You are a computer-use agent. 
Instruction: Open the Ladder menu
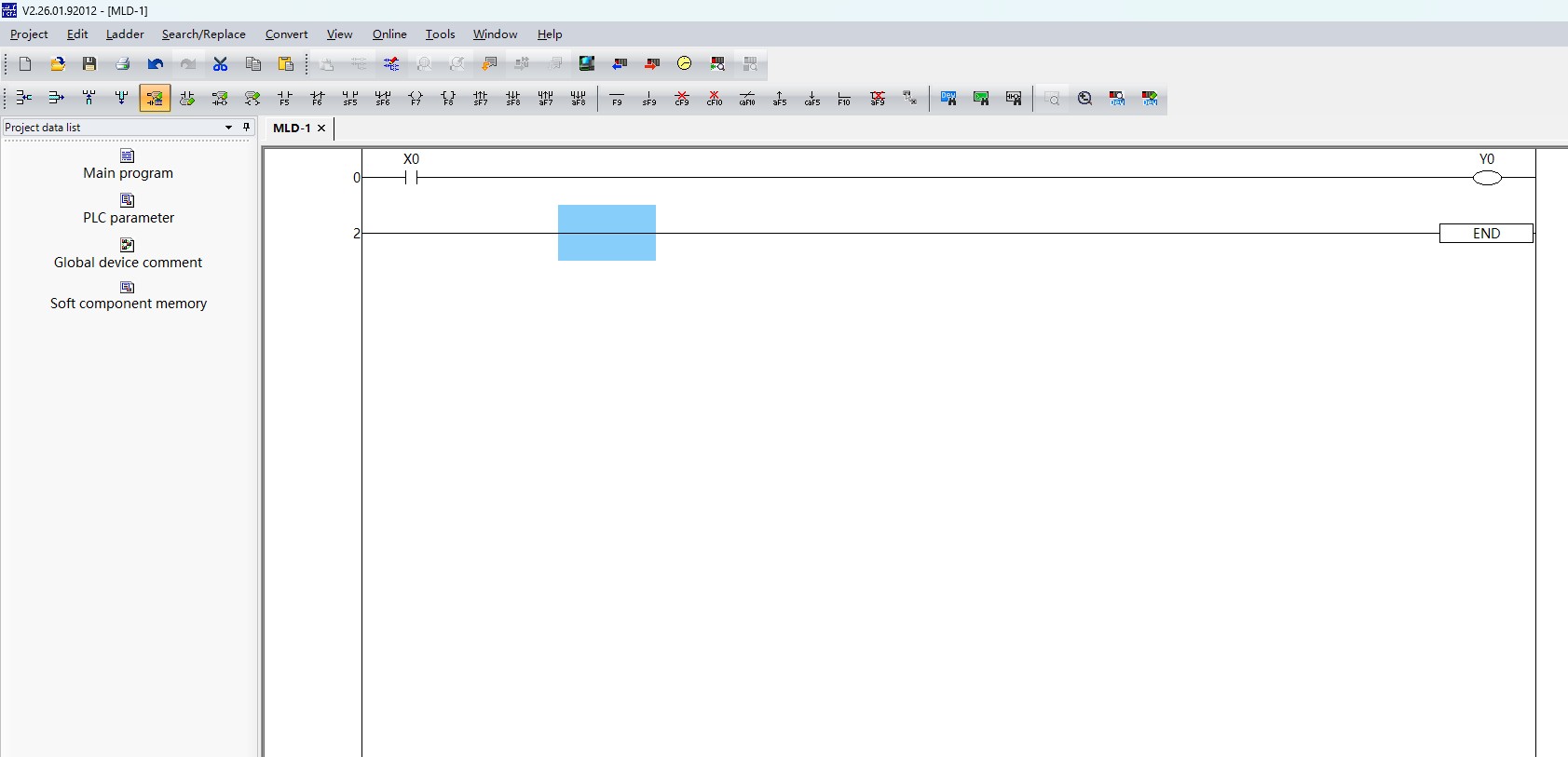pos(125,34)
